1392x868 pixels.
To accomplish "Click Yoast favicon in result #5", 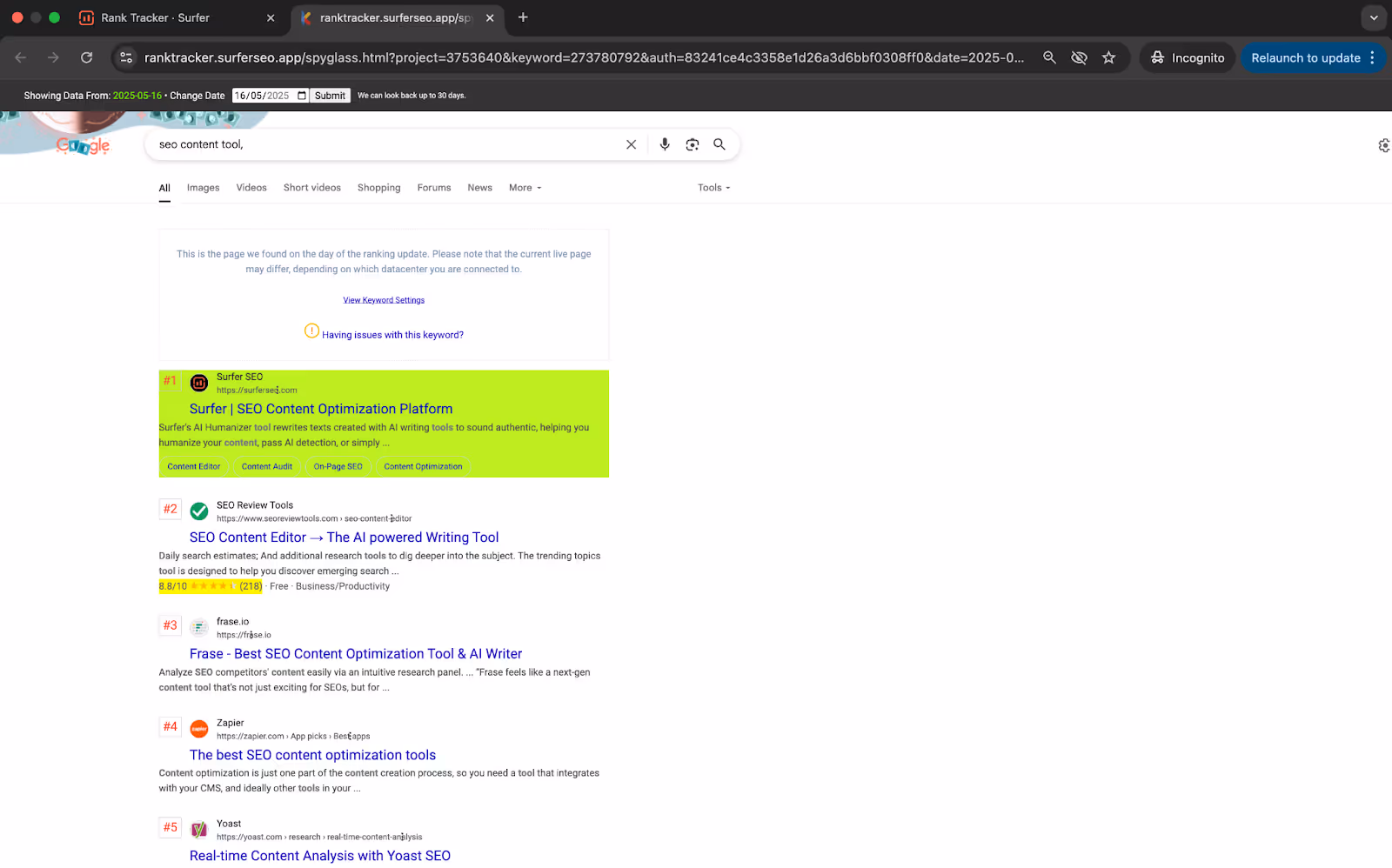I will [x=199, y=830].
